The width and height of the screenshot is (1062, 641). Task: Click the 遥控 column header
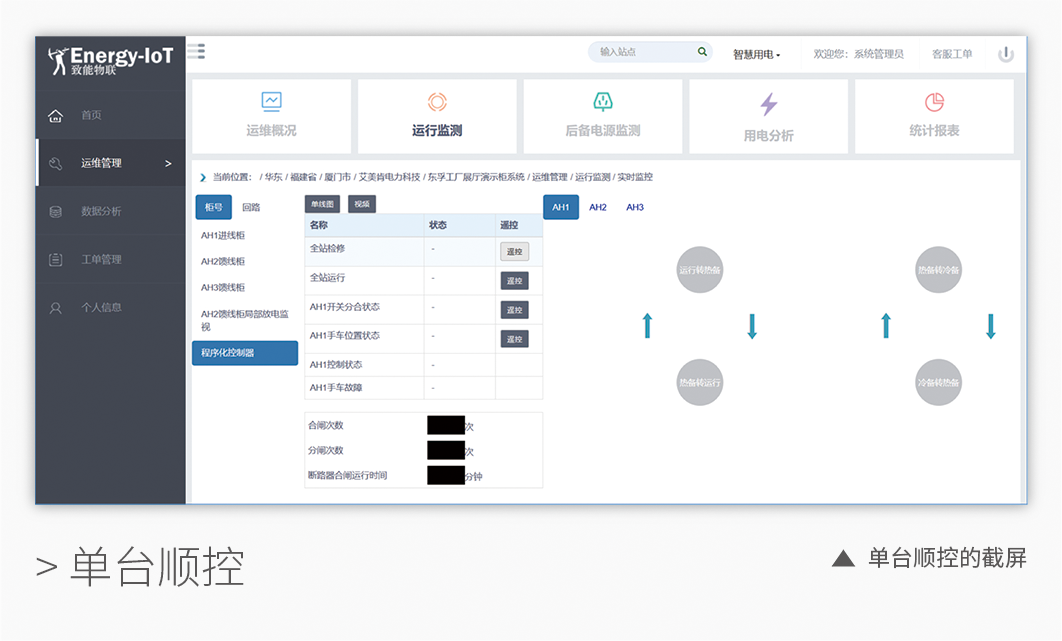509,225
